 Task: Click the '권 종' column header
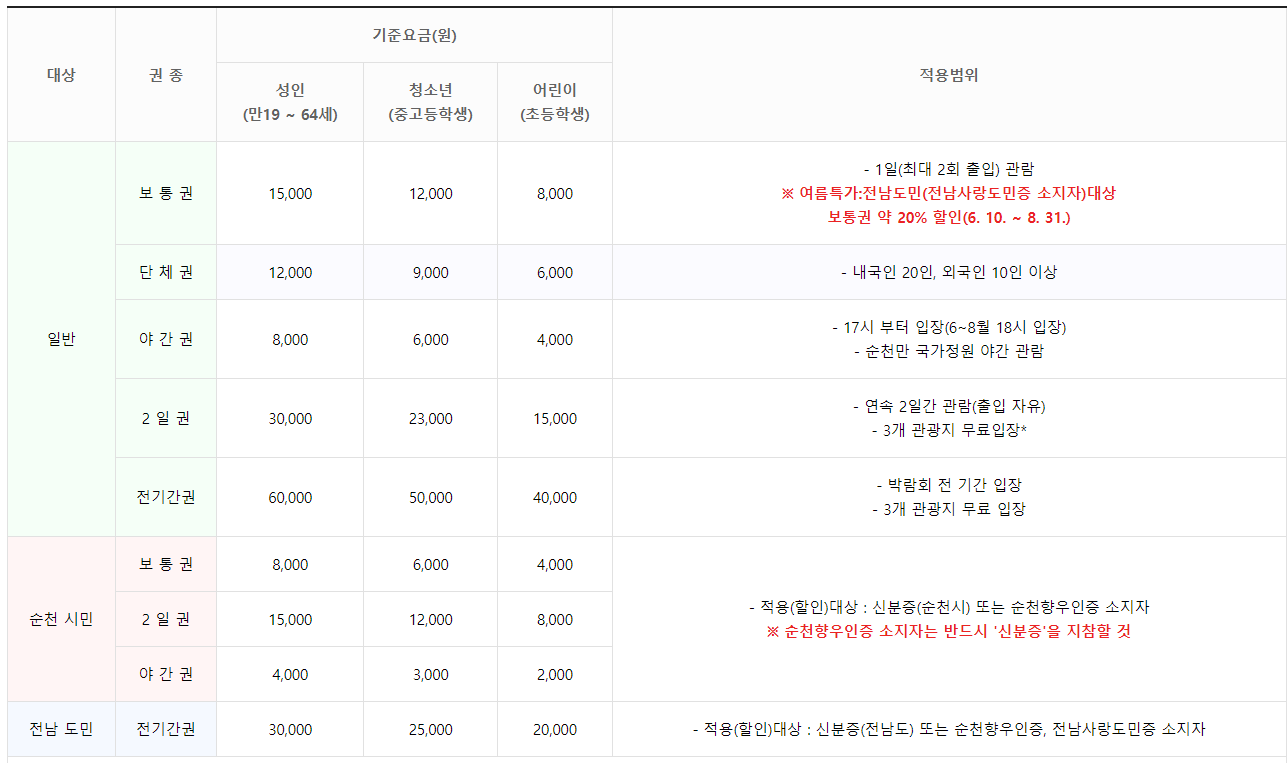pos(166,75)
